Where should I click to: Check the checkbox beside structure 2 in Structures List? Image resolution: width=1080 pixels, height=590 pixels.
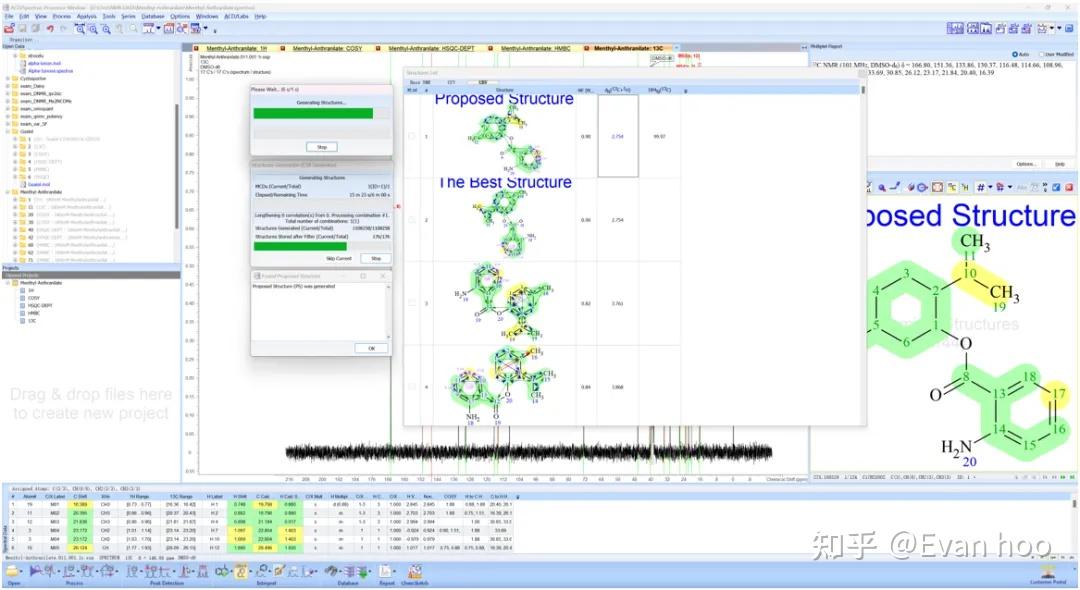411,219
